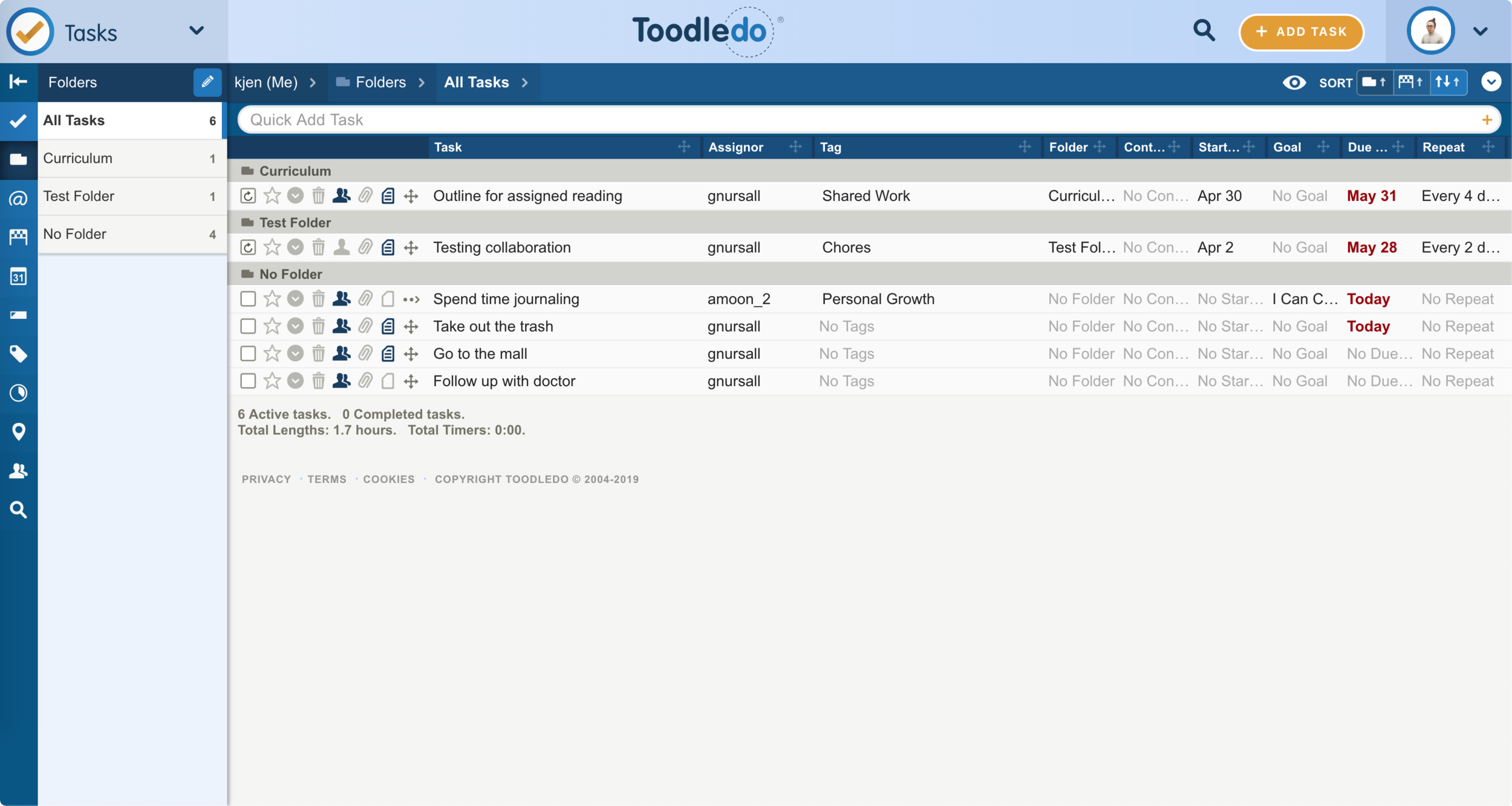The image size is (1512, 806).
Task: Click the orange plus in Quick Add bar
Action: (1487, 120)
